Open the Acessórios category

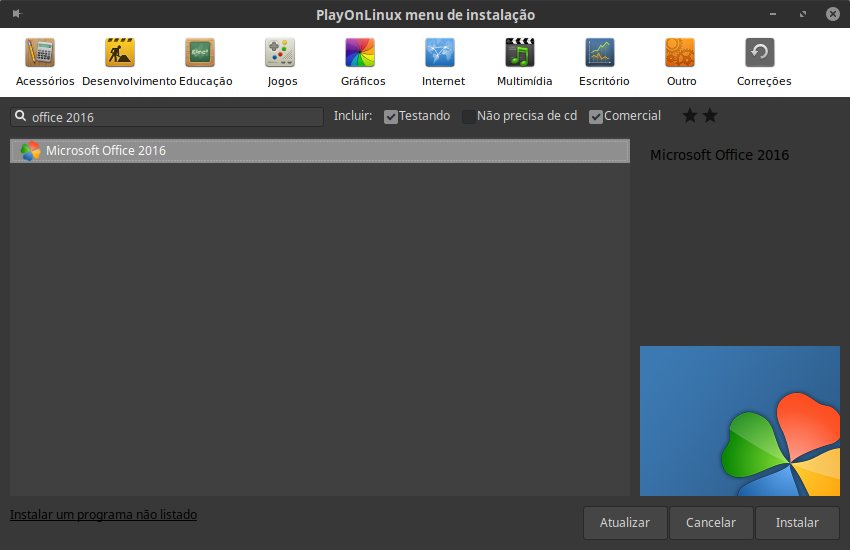pyautogui.click(x=40, y=54)
